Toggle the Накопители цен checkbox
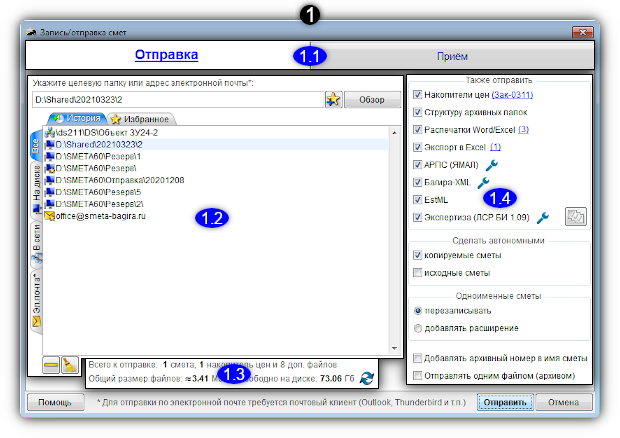 click(x=417, y=94)
